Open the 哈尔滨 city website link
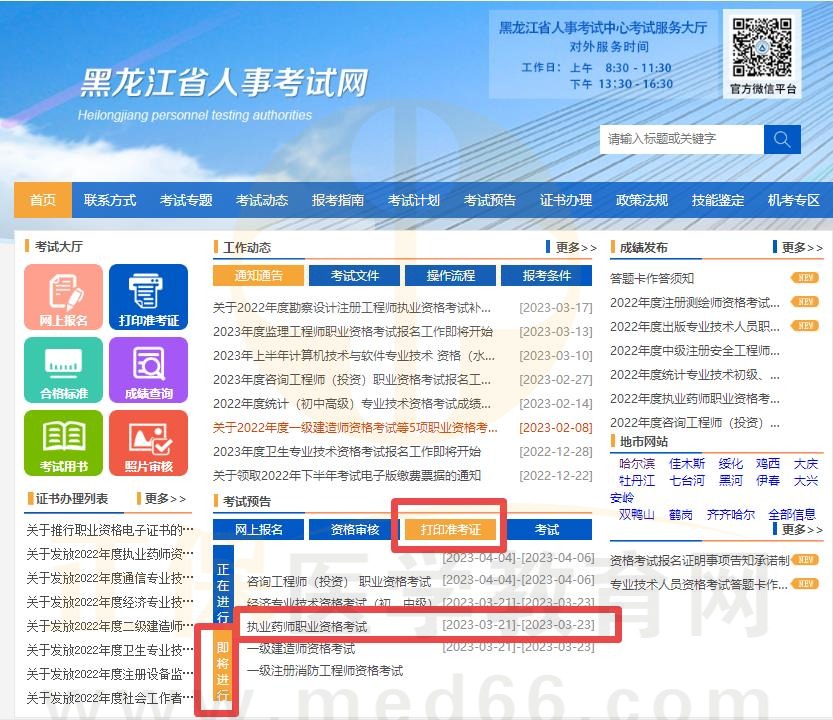This screenshot has height=720, width=833. click(x=637, y=464)
